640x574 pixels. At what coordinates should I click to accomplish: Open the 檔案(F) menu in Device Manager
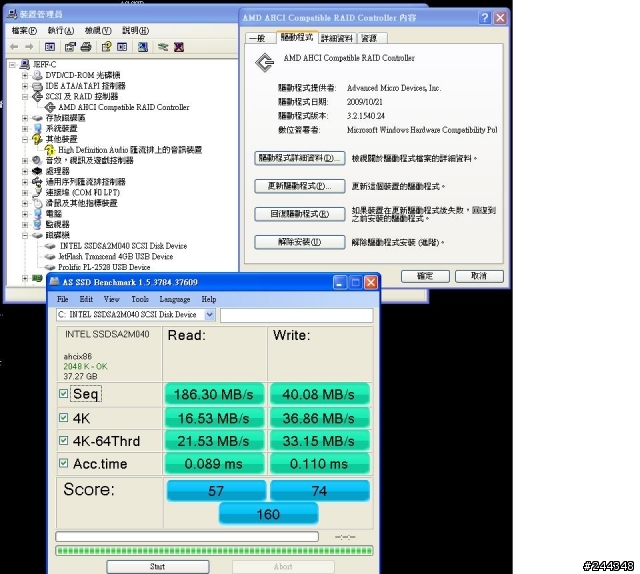pos(24,31)
